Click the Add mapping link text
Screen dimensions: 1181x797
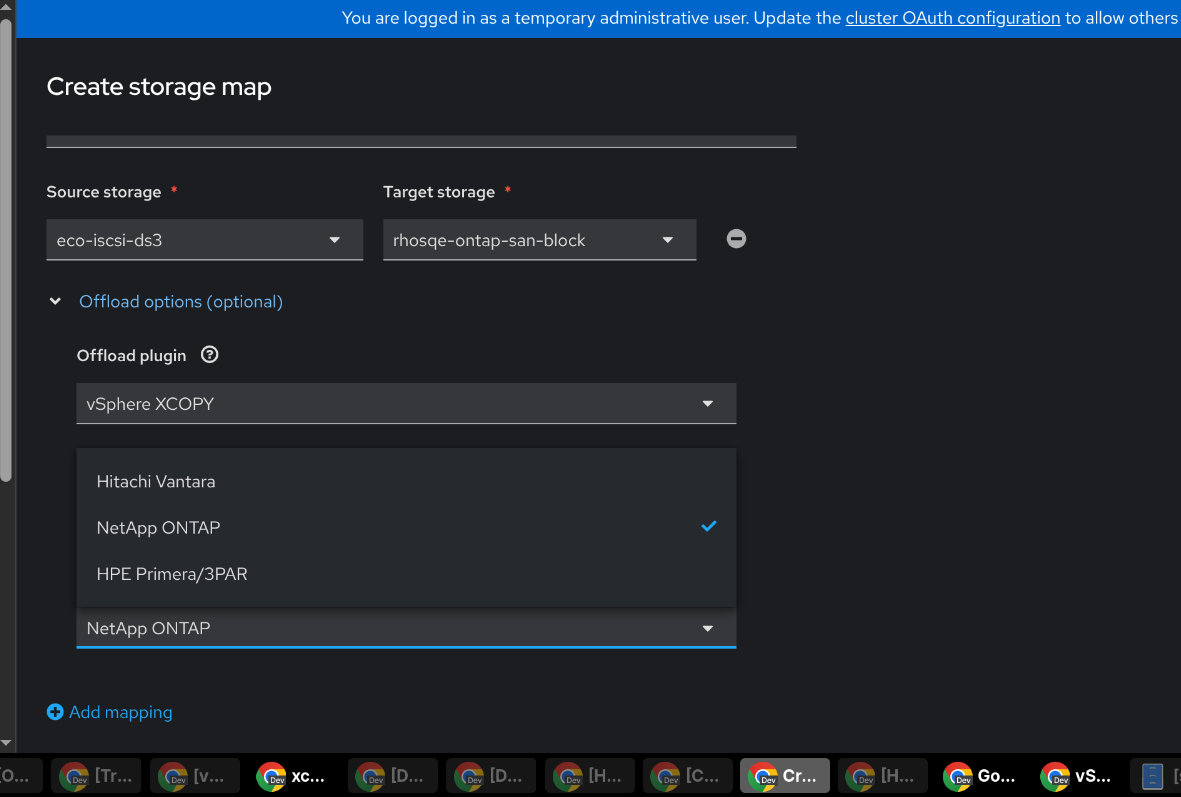click(x=121, y=712)
